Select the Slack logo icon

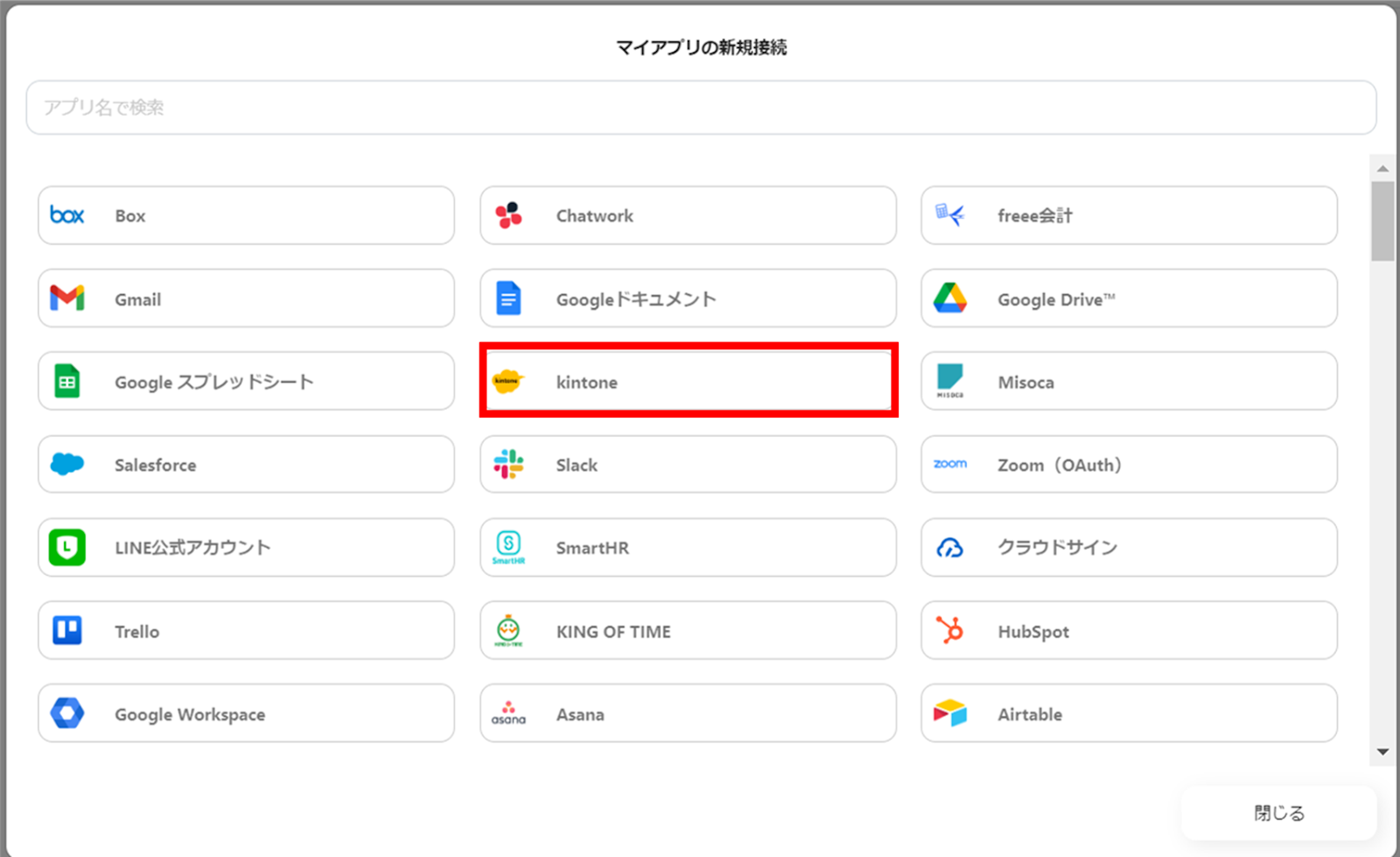508,465
